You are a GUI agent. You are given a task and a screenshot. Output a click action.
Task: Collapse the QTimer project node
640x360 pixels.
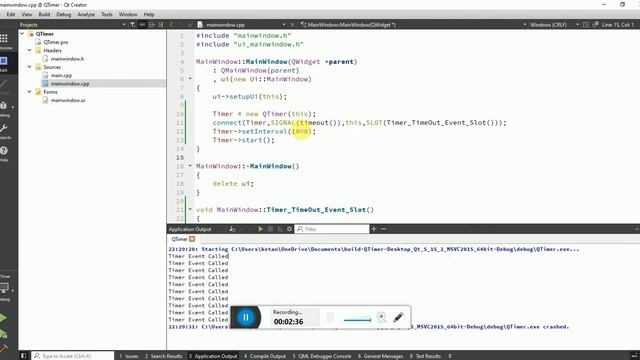coord(22,34)
